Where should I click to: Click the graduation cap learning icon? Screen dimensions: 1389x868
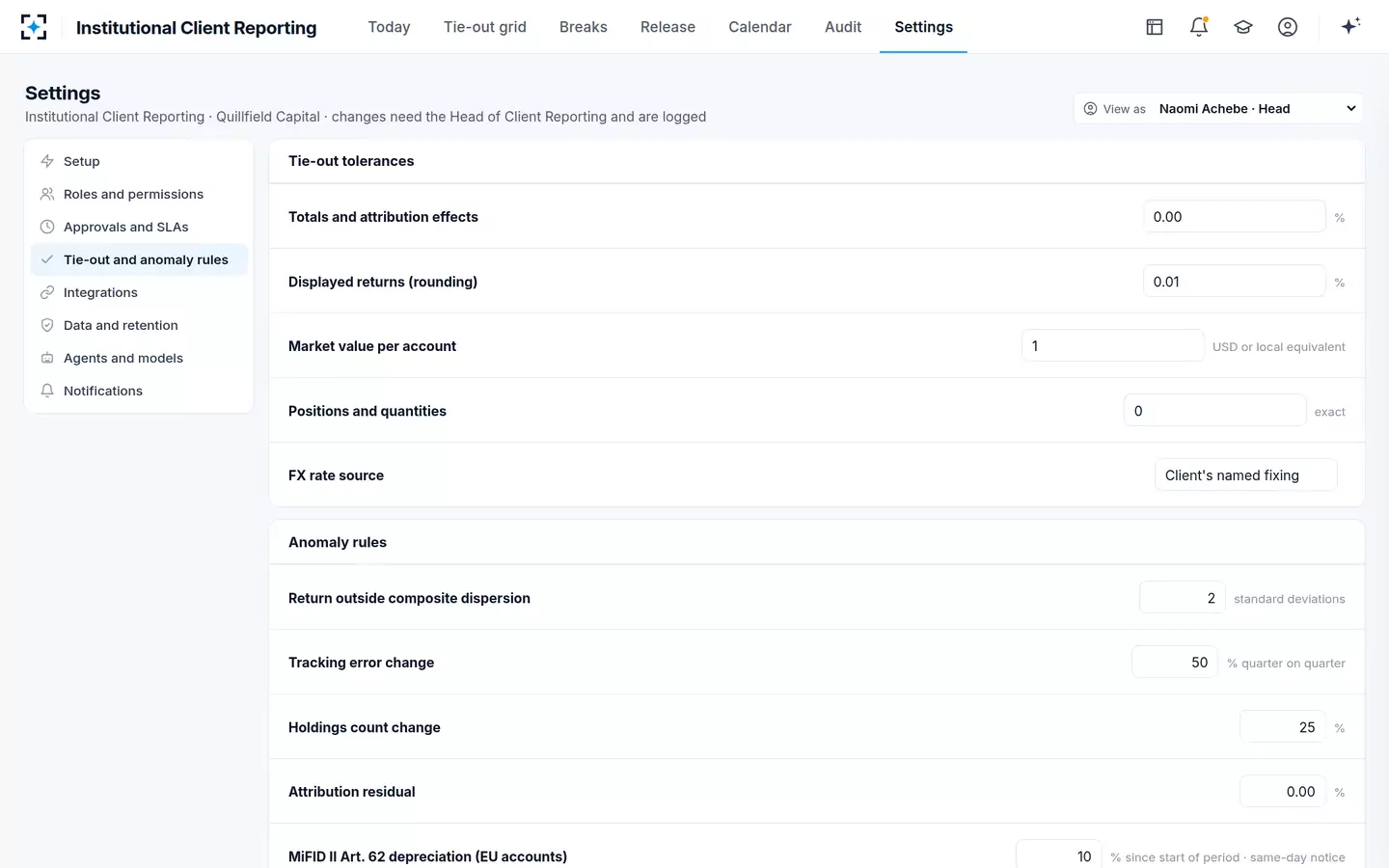tap(1243, 27)
